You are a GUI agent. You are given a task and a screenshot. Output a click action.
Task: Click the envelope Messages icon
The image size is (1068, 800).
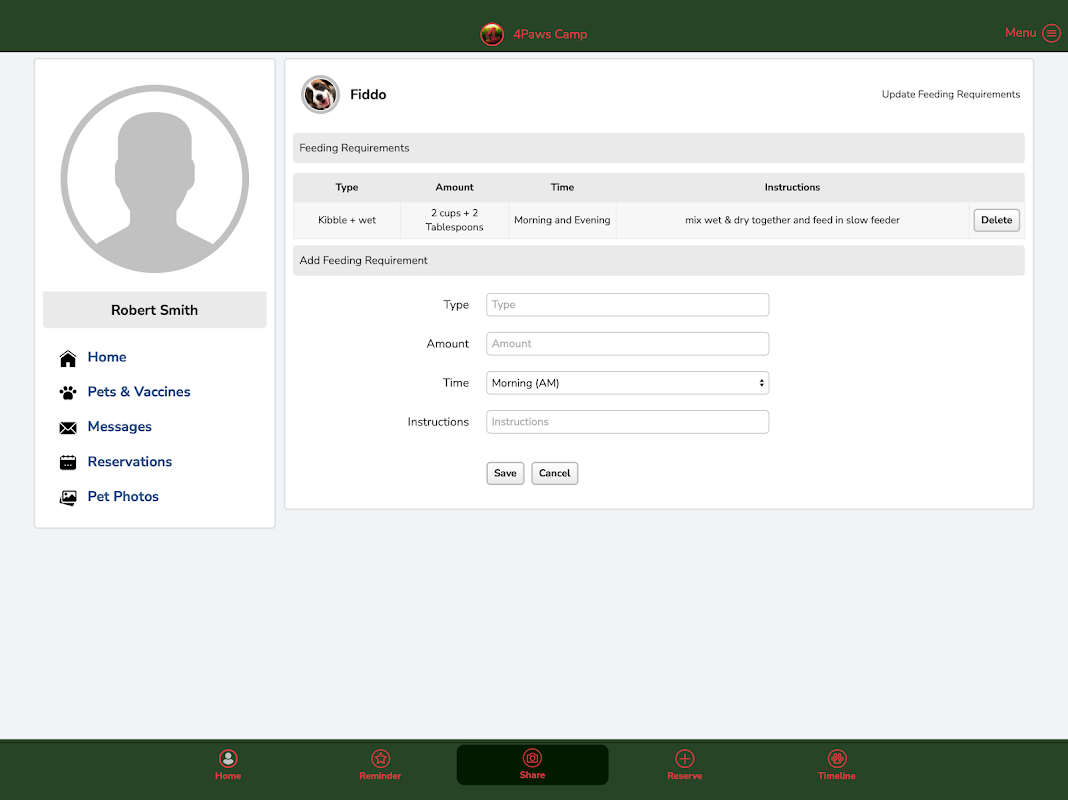tap(68, 428)
